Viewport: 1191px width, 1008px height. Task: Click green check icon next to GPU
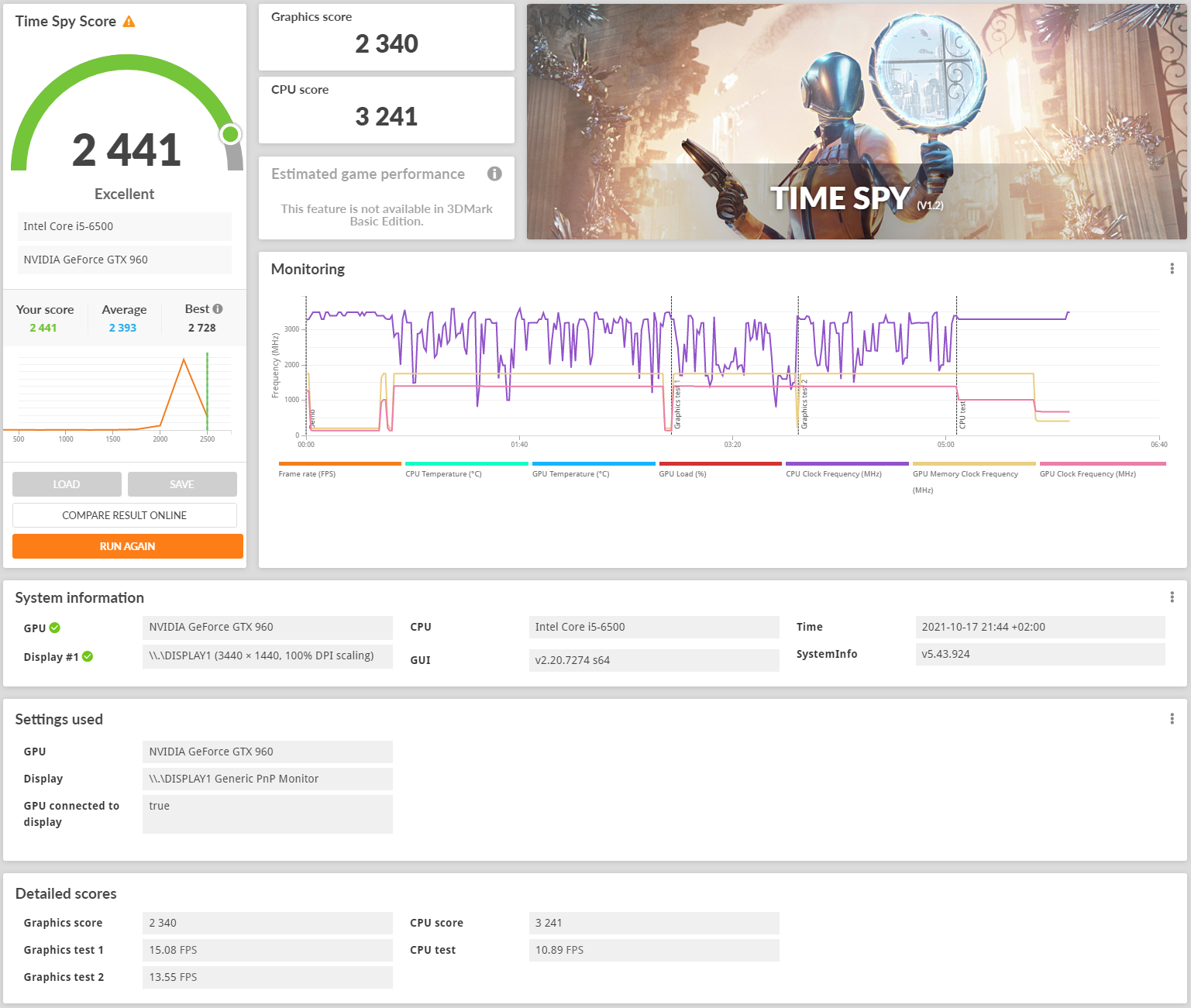55,628
